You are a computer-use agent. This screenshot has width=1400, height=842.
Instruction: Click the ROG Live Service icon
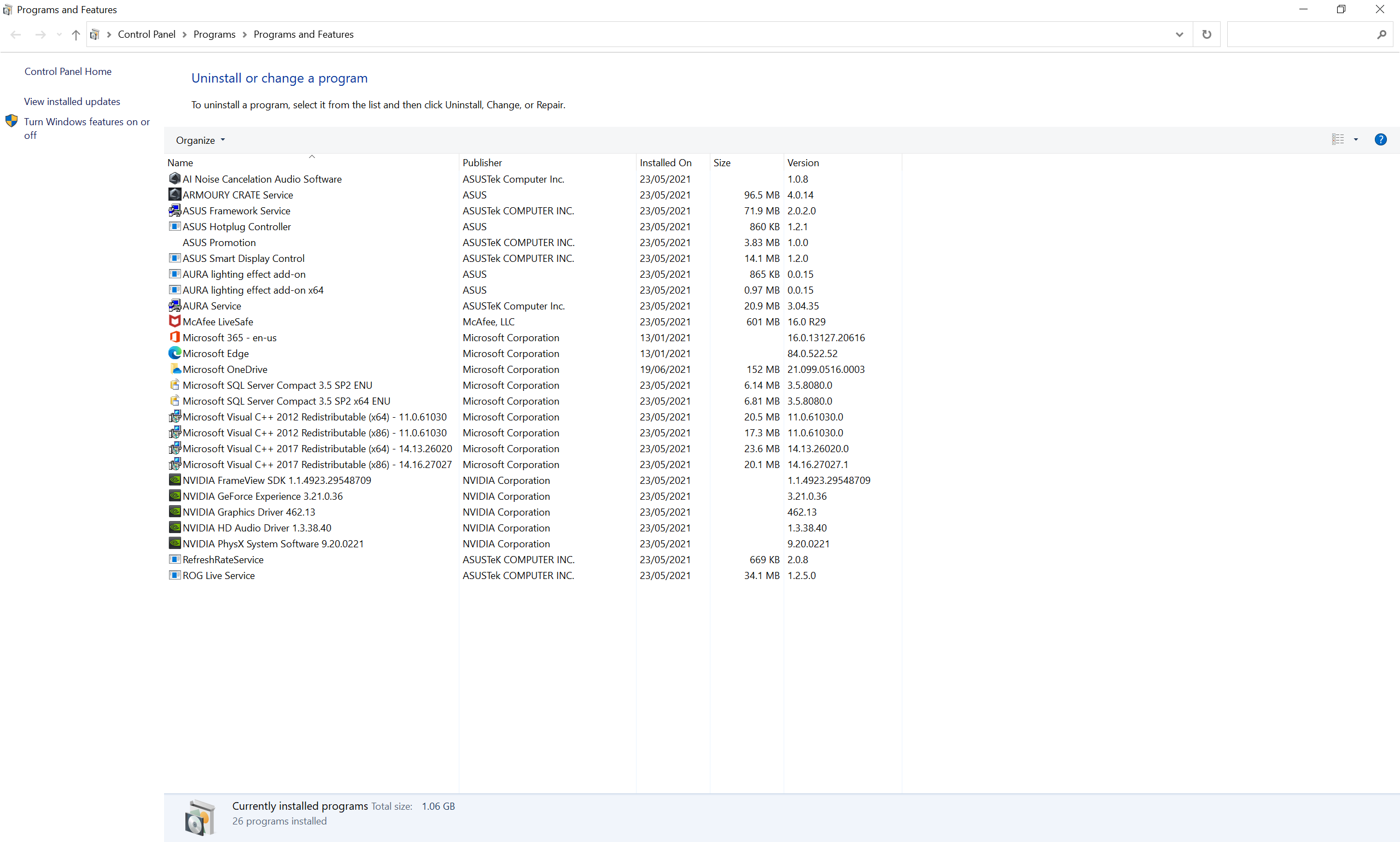(x=175, y=575)
